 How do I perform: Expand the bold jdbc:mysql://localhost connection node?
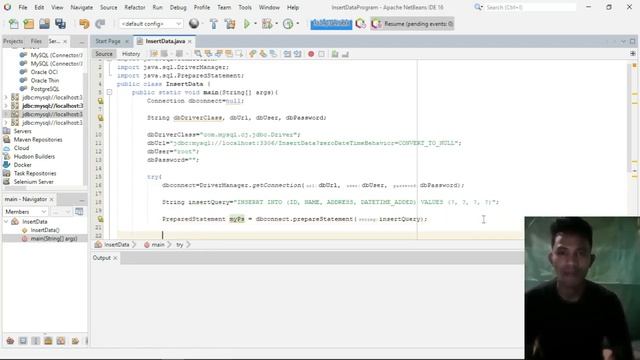6,106
